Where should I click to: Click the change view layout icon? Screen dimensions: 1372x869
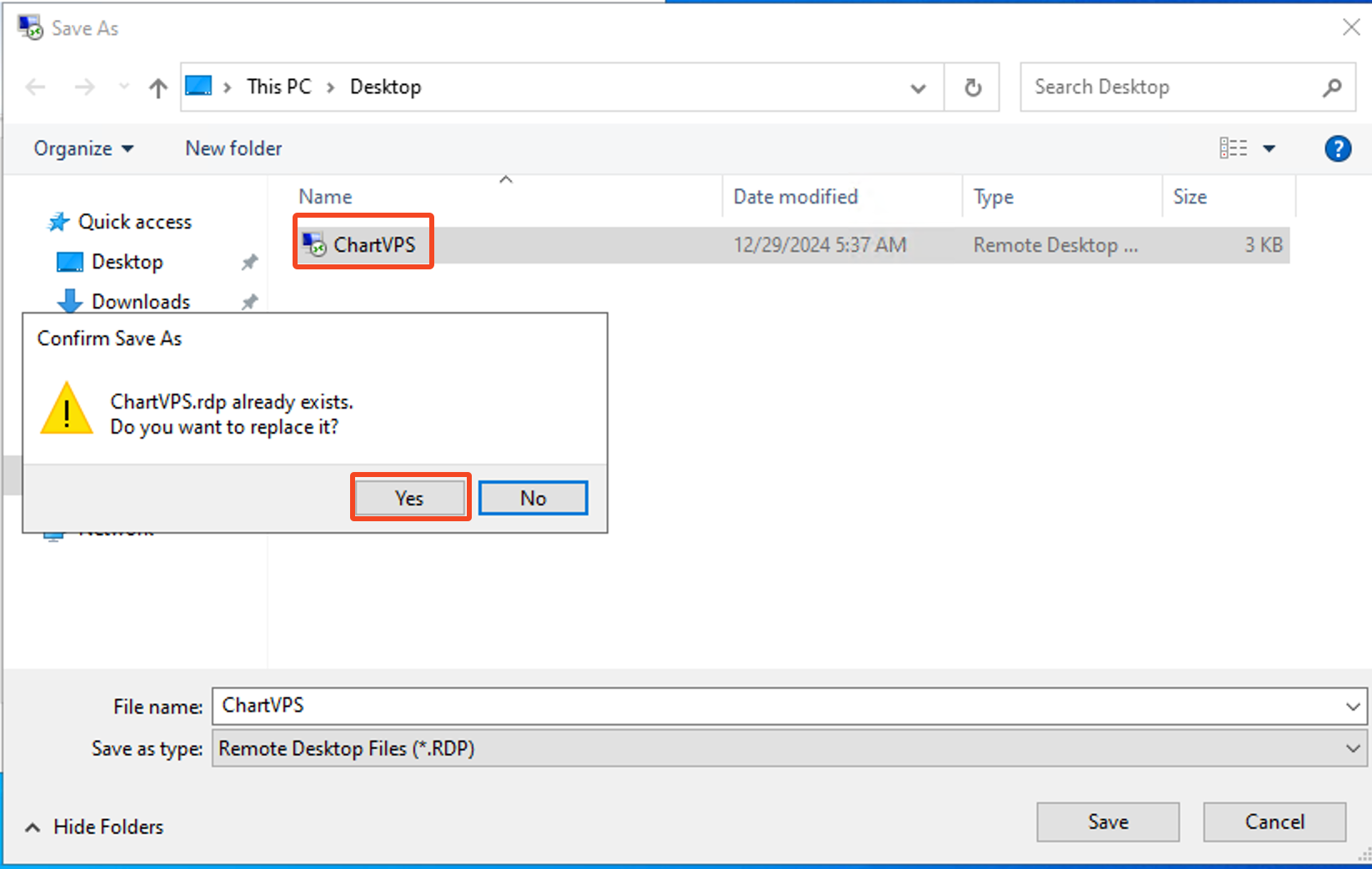[1233, 148]
